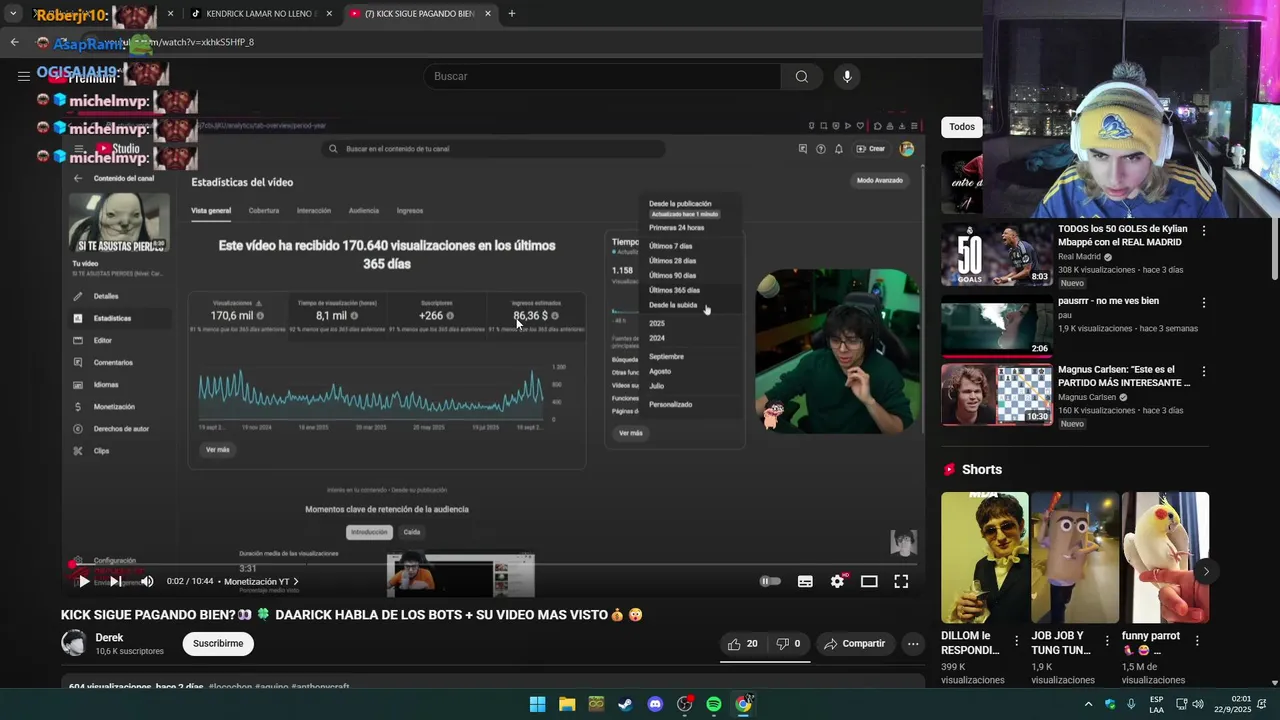This screenshot has height=720, width=1280.
Task: Open the Derek channel name link
Action: 109,638
